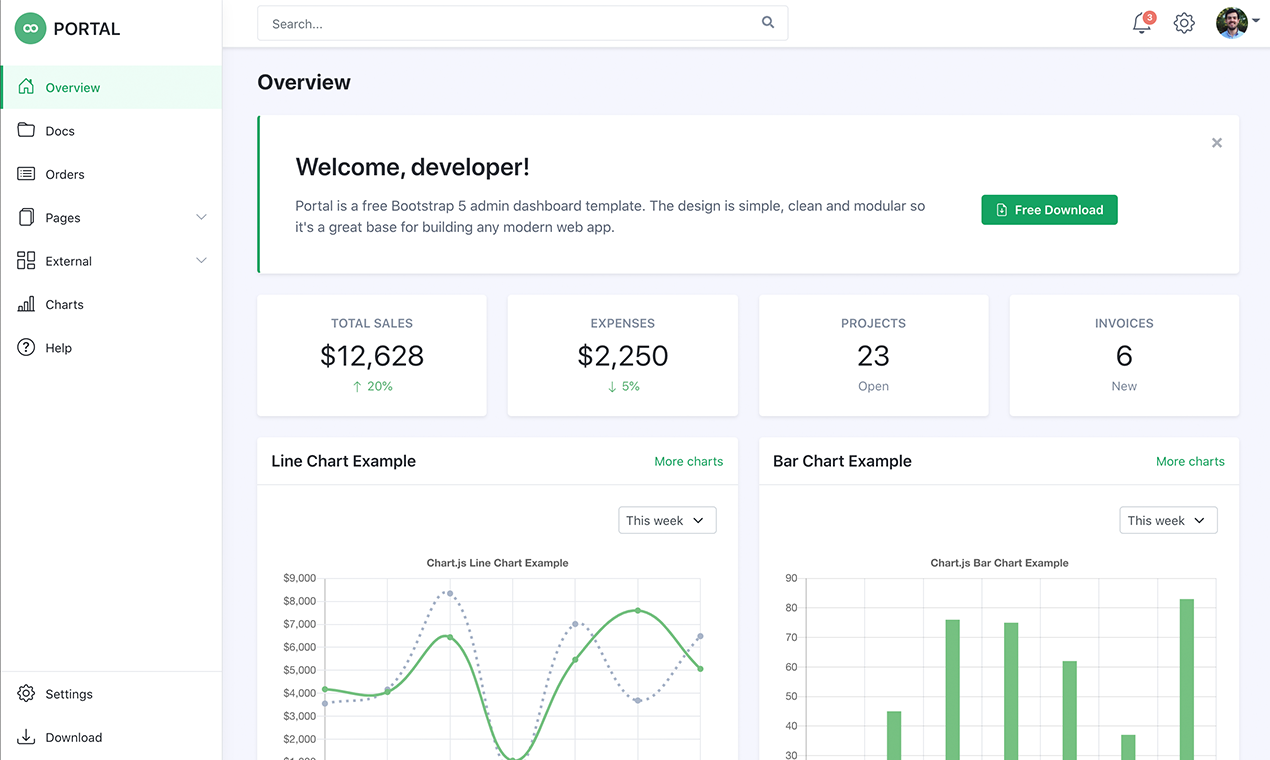Click the Charts bar-graph icon
The image size is (1270, 760).
coord(24,304)
